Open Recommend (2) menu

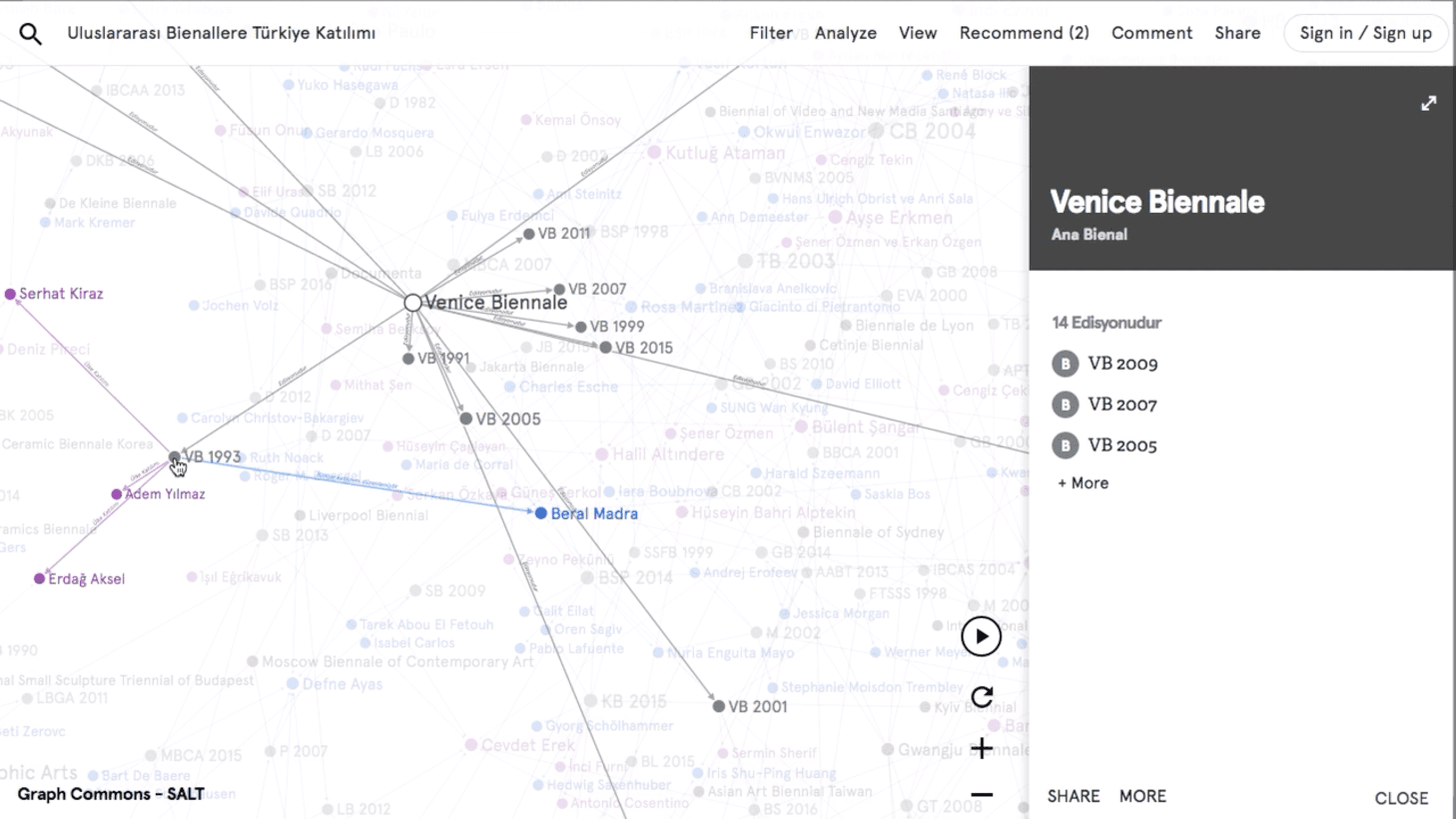1024,33
